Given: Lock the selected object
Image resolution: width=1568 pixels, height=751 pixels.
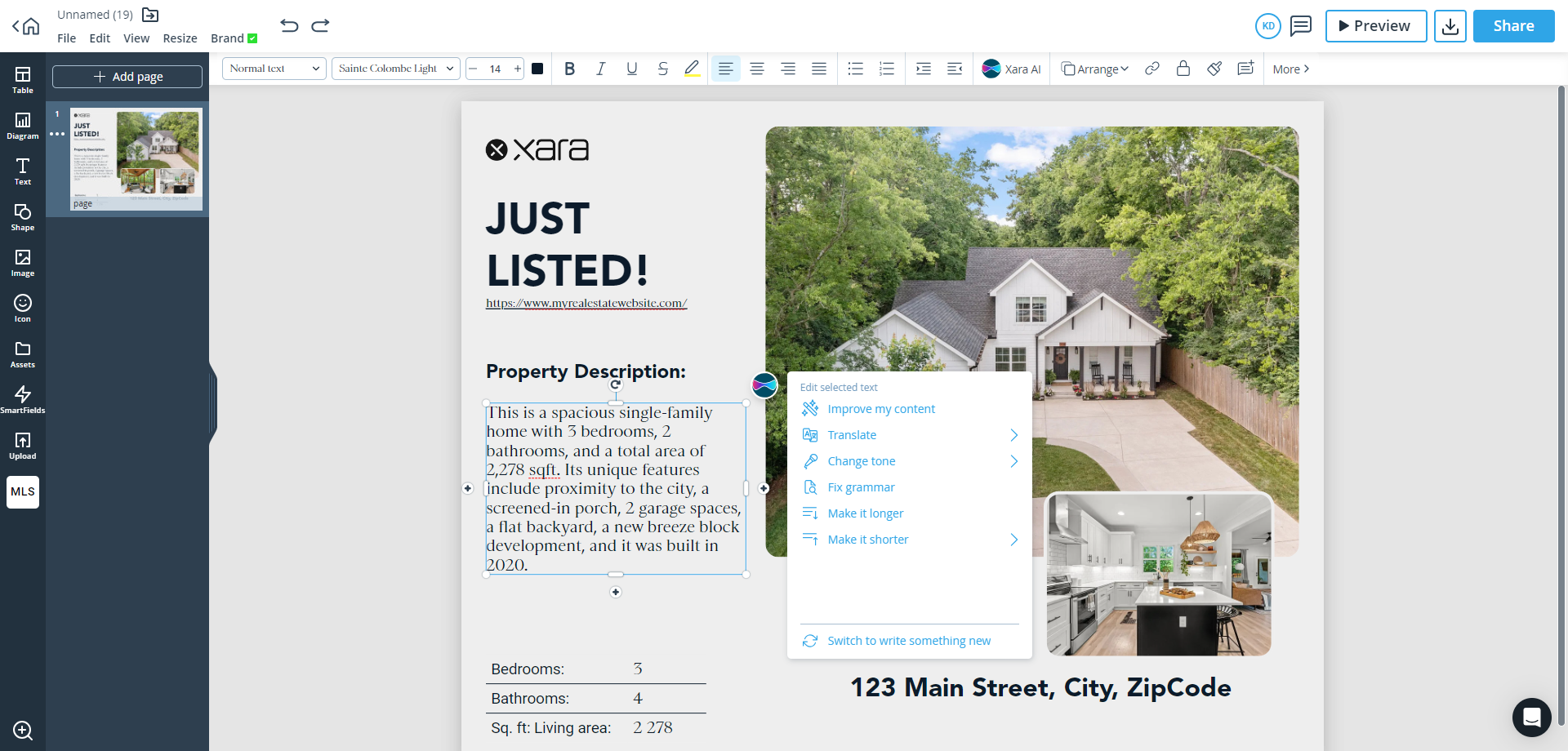Looking at the screenshot, I should coord(1183,69).
